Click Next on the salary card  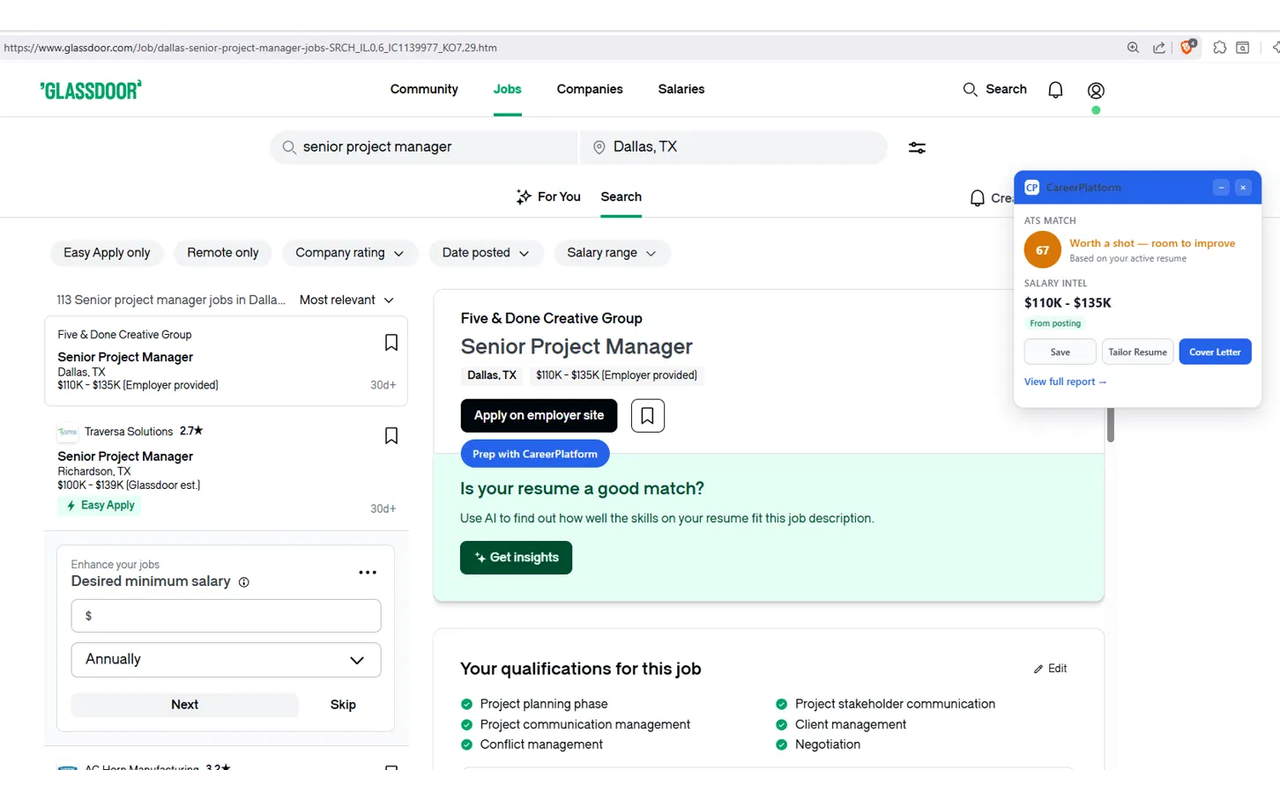click(185, 705)
